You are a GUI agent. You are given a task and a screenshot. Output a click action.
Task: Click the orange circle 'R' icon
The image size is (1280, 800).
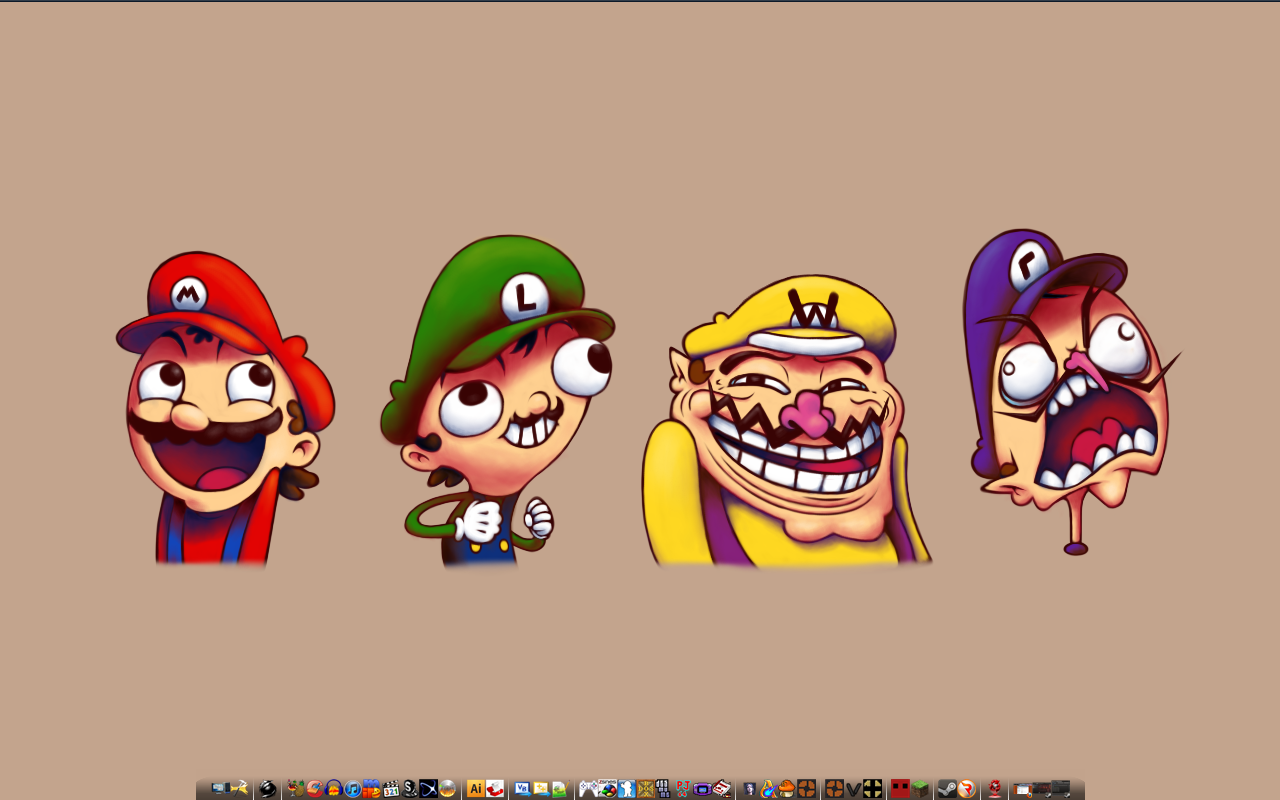966,788
